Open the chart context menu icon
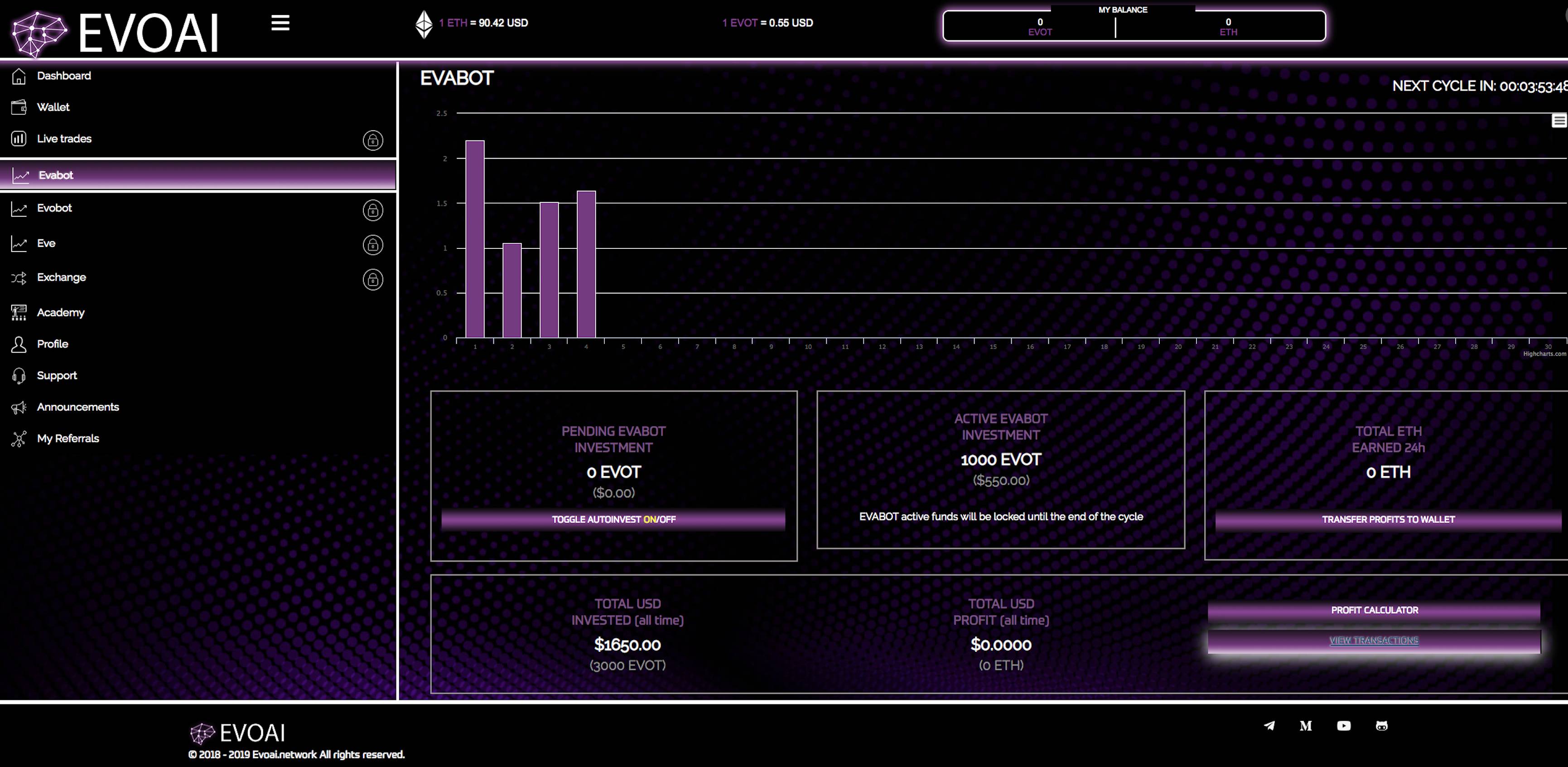This screenshot has width=1568, height=767. click(x=1559, y=121)
